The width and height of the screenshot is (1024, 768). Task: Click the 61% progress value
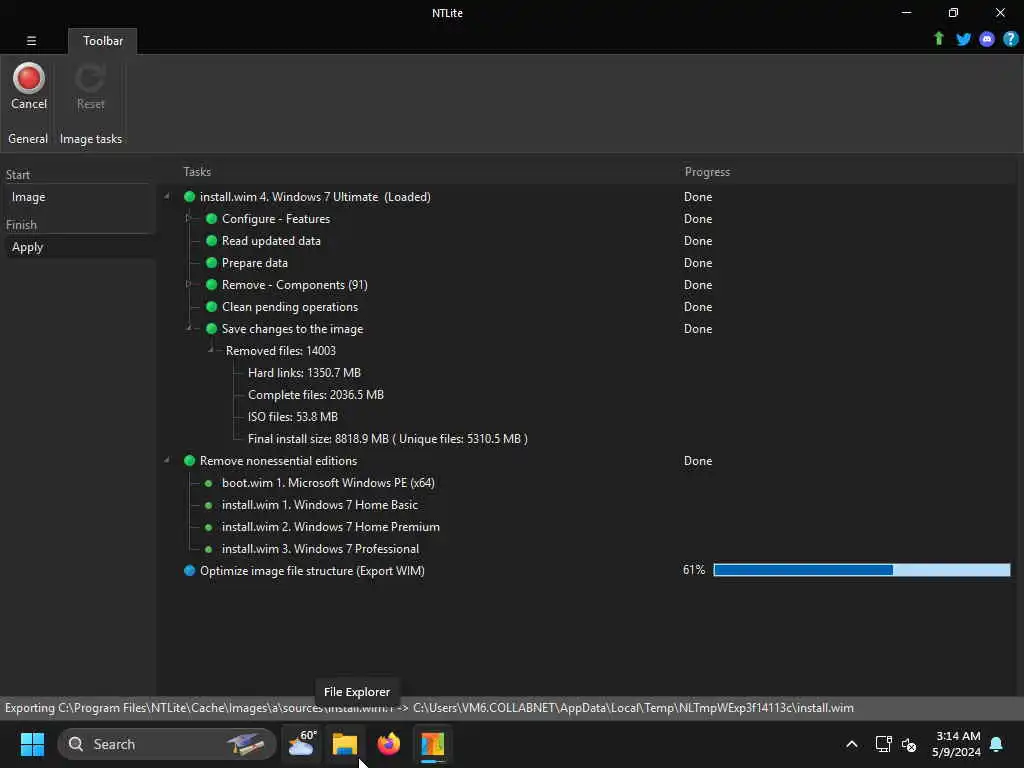[x=694, y=570]
